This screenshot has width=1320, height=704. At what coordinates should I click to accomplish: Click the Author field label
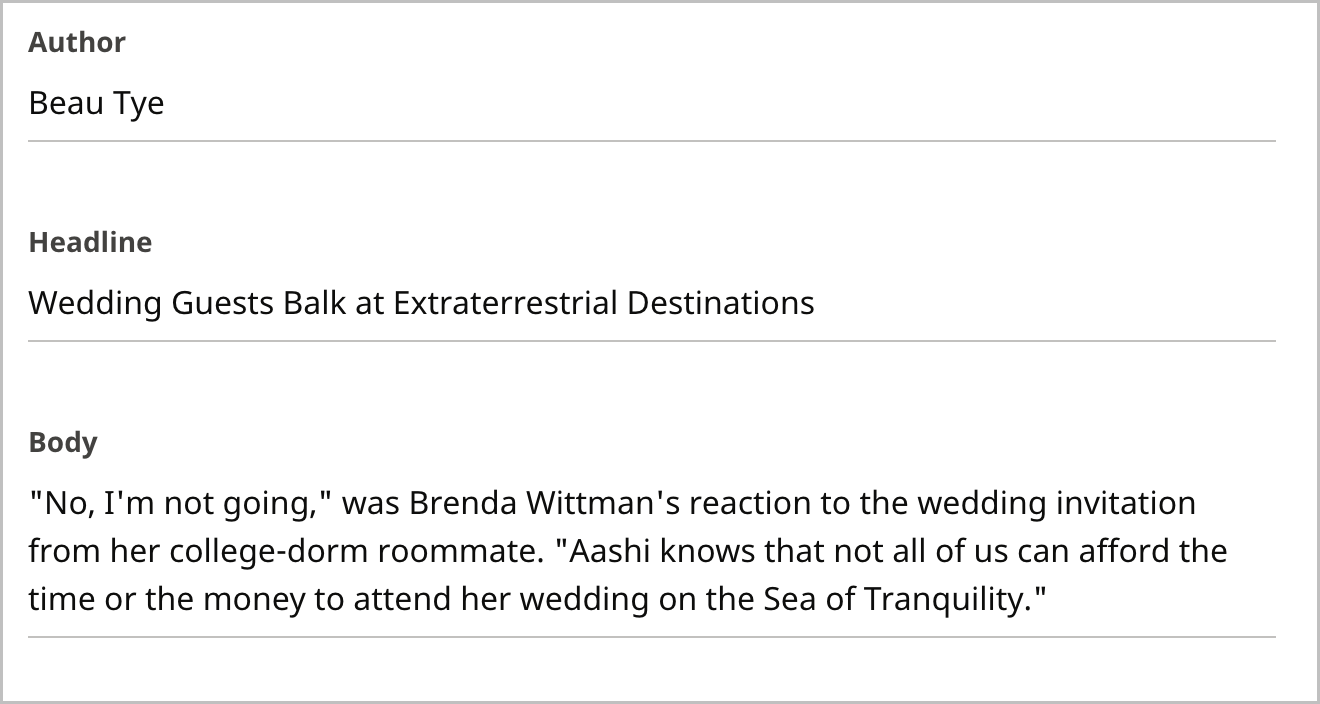(77, 42)
